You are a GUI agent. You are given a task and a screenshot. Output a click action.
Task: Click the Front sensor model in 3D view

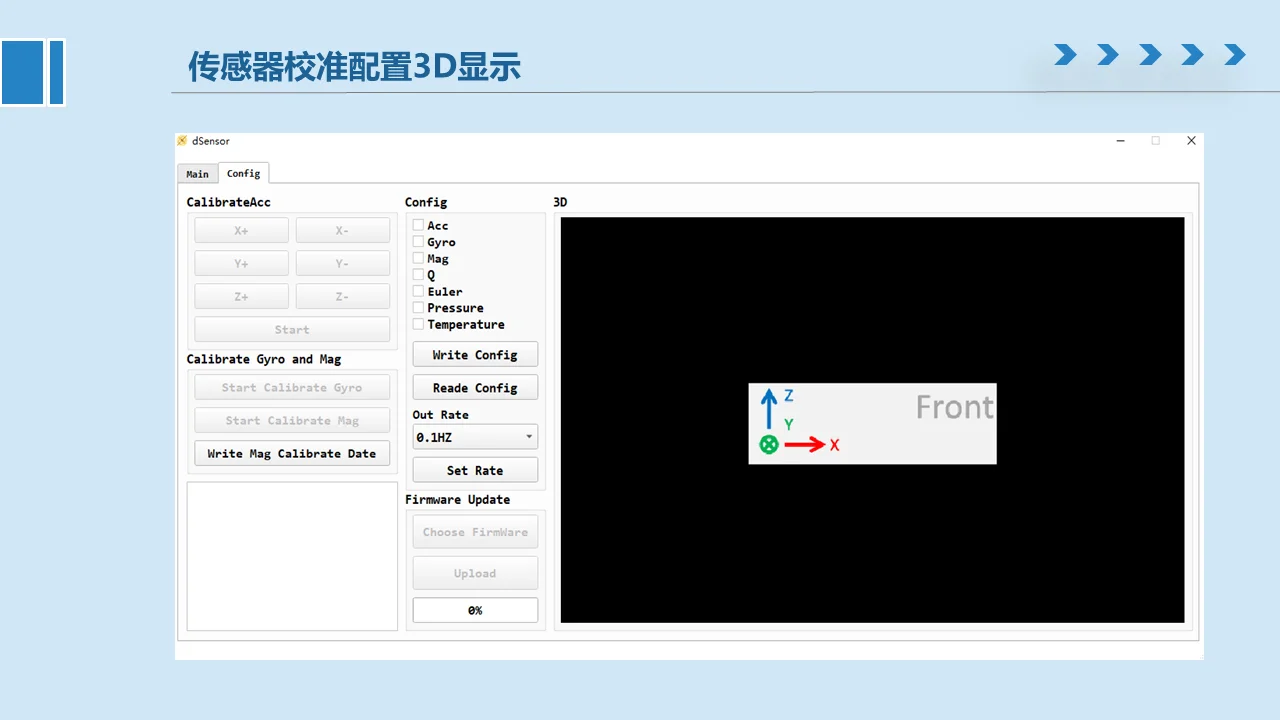[872, 424]
